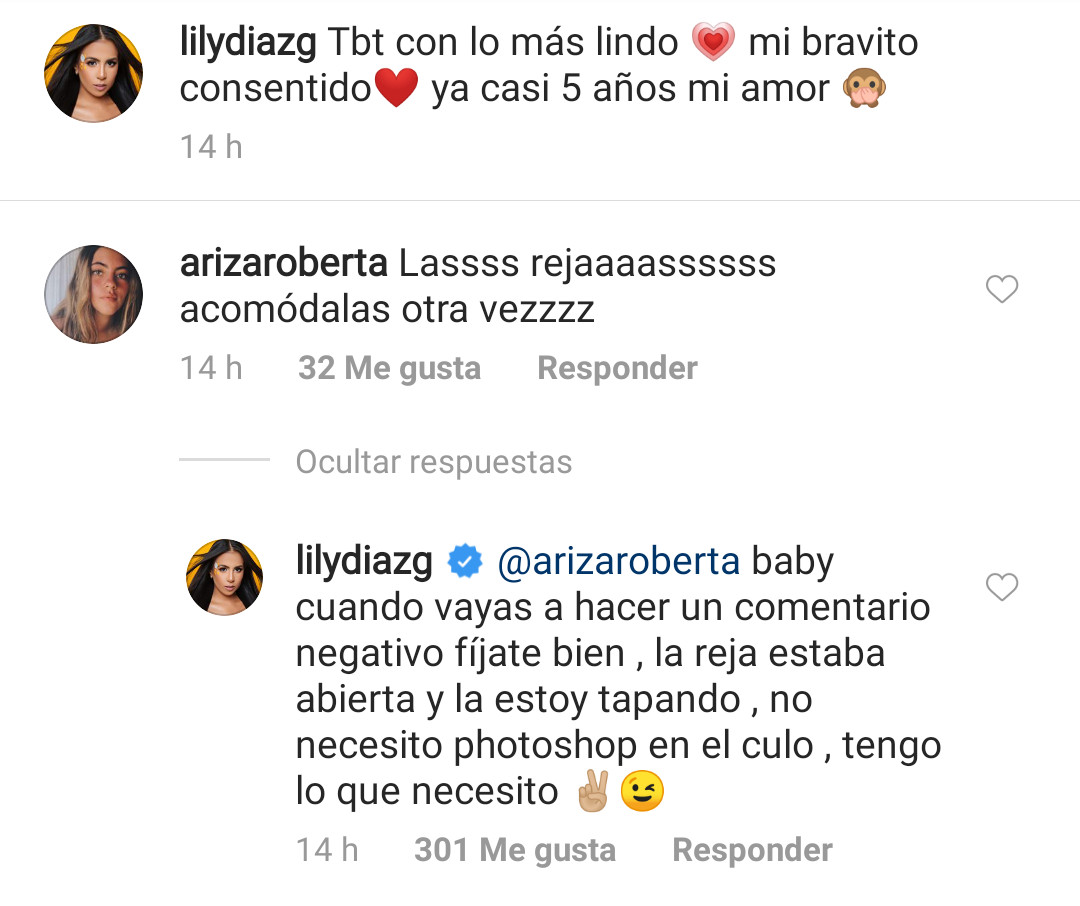
Task: Click the winking face emoji in the reply
Action: pos(642,791)
